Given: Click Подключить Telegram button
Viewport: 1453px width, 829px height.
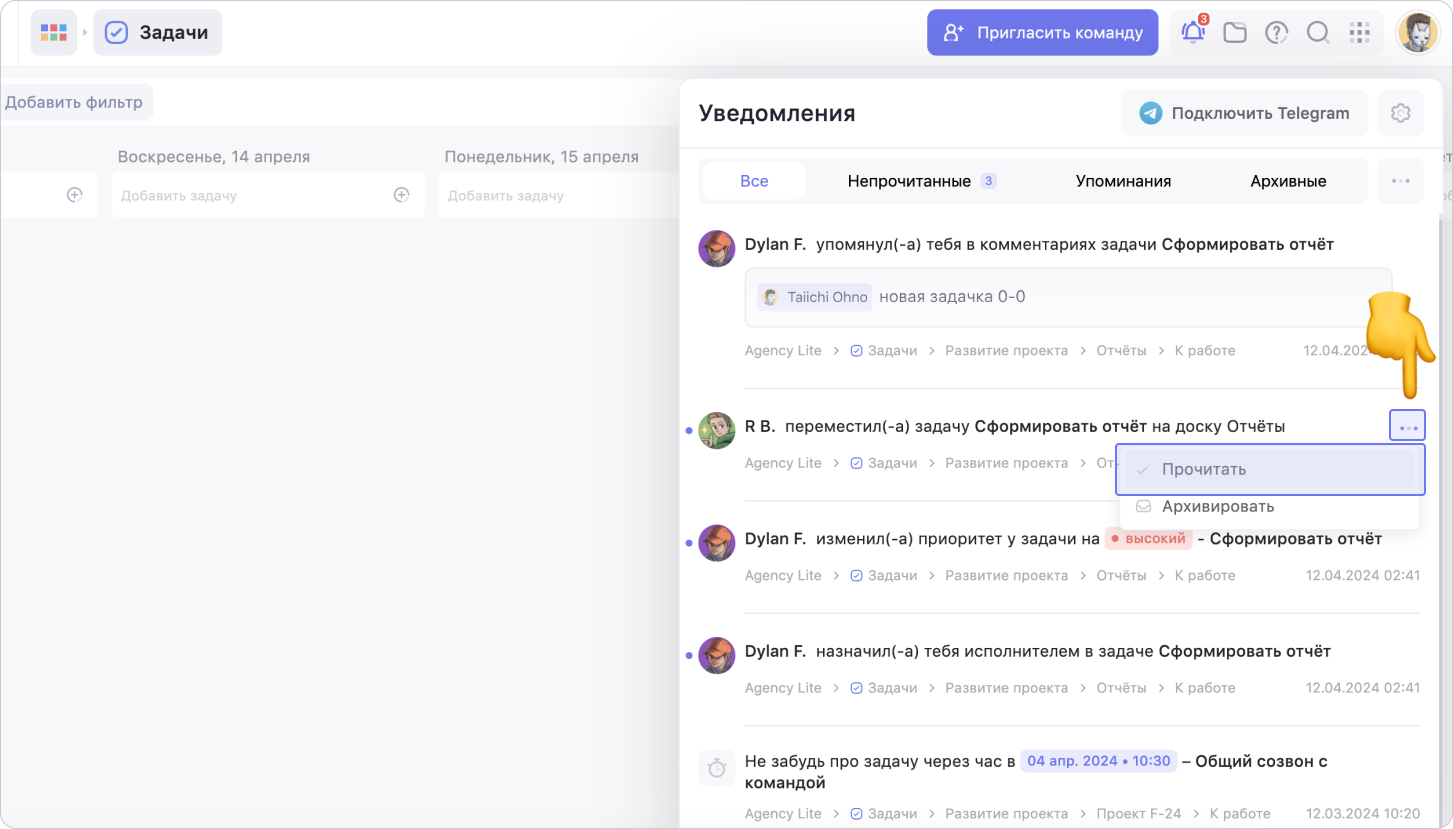Looking at the screenshot, I should [1244, 113].
